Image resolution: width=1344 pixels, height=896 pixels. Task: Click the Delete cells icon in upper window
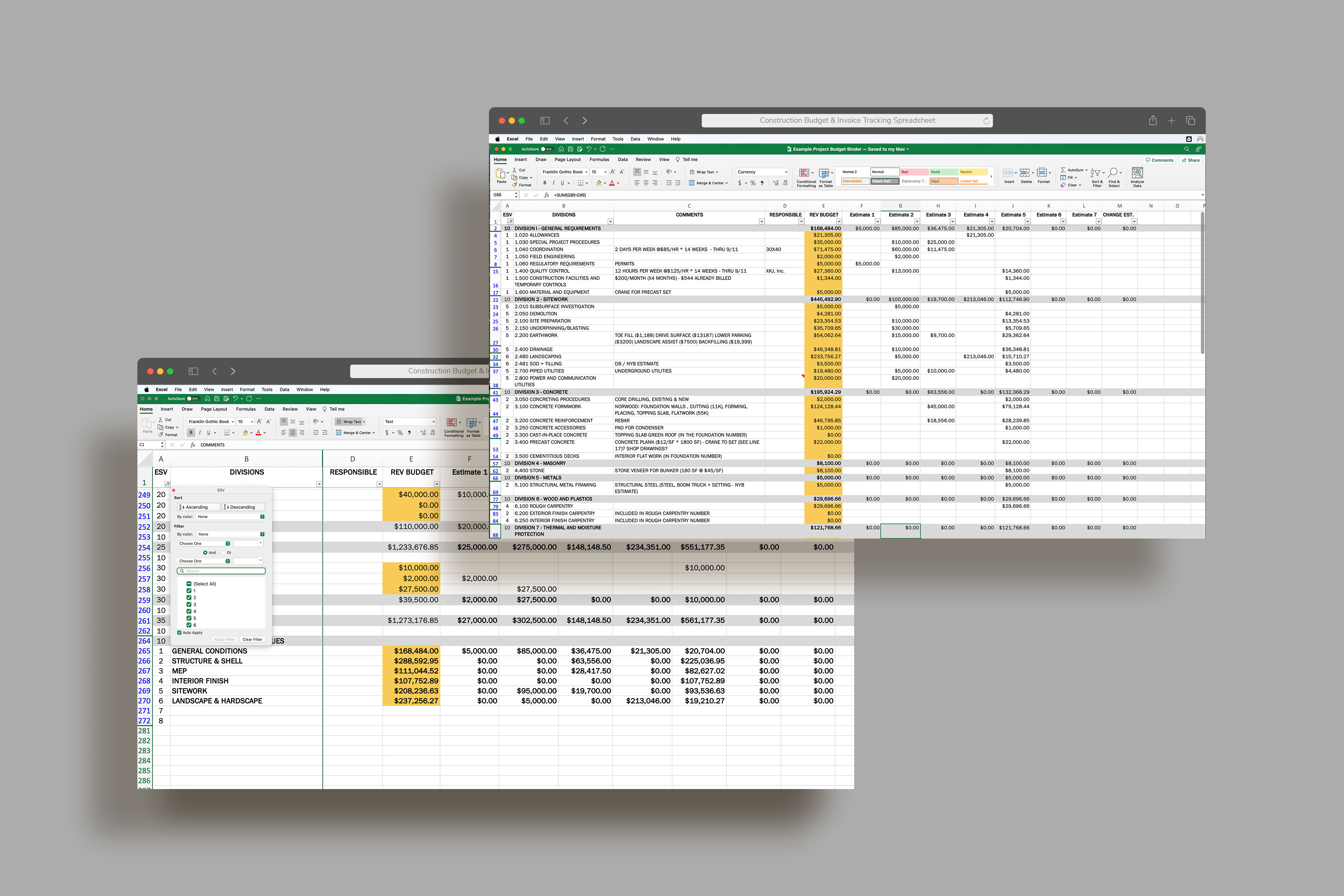coord(1026,173)
